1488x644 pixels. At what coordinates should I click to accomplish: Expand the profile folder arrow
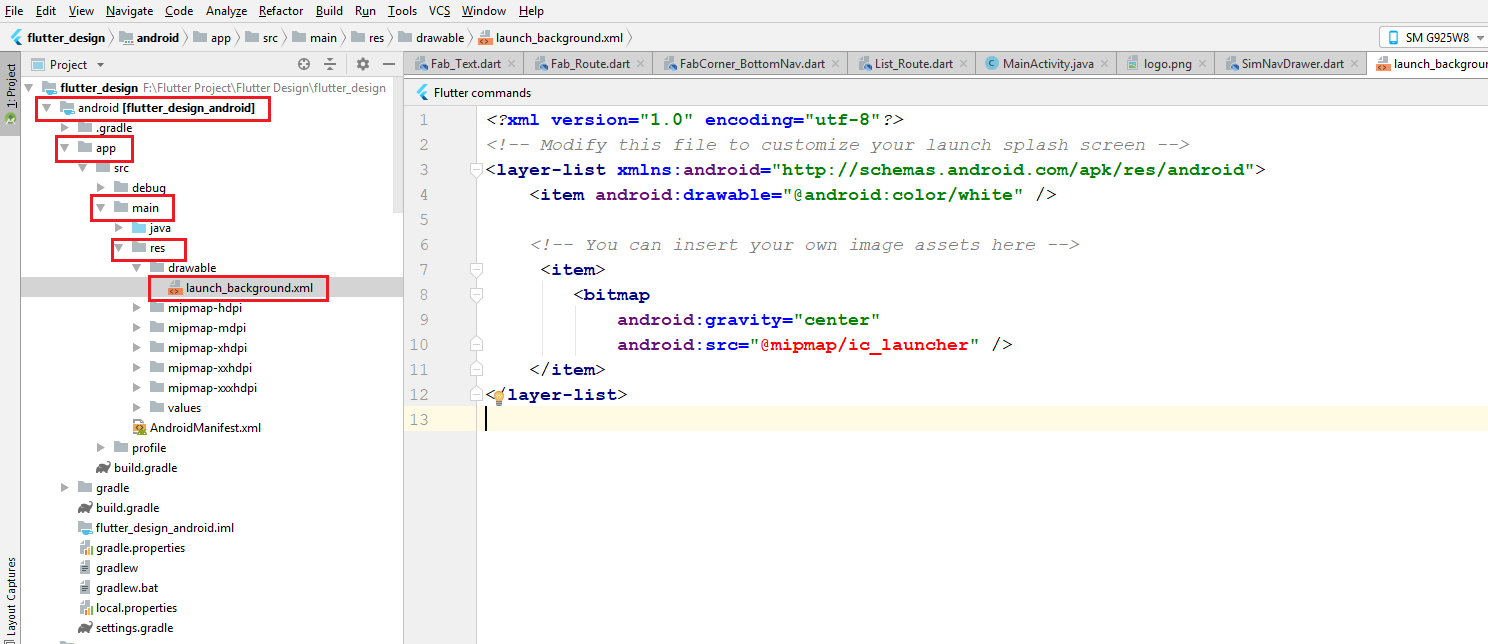coord(101,448)
